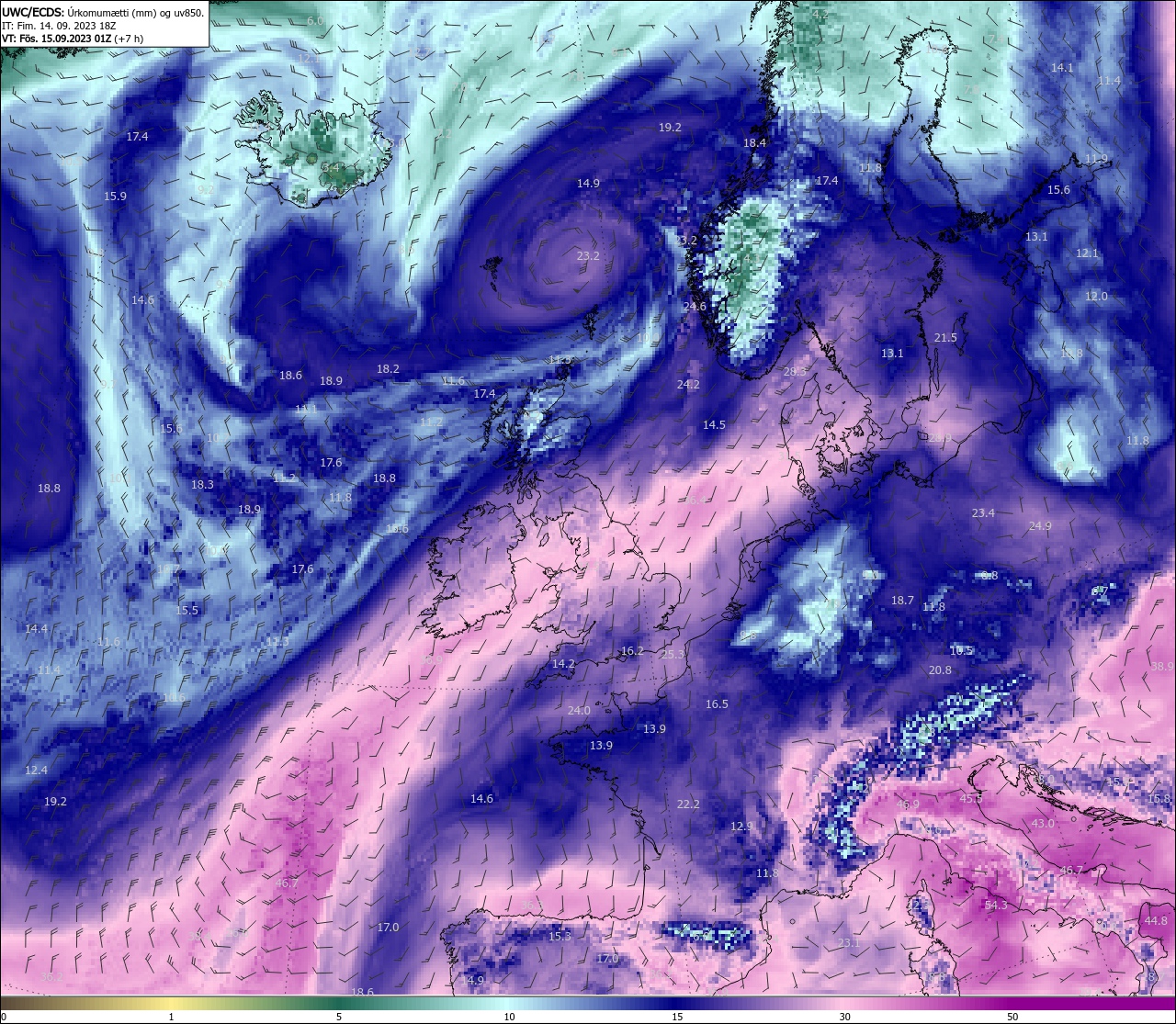Click the 23.2 value in the cyclone center
Viewport: 1176px width, 1024px height.
[x=588, y=255]
